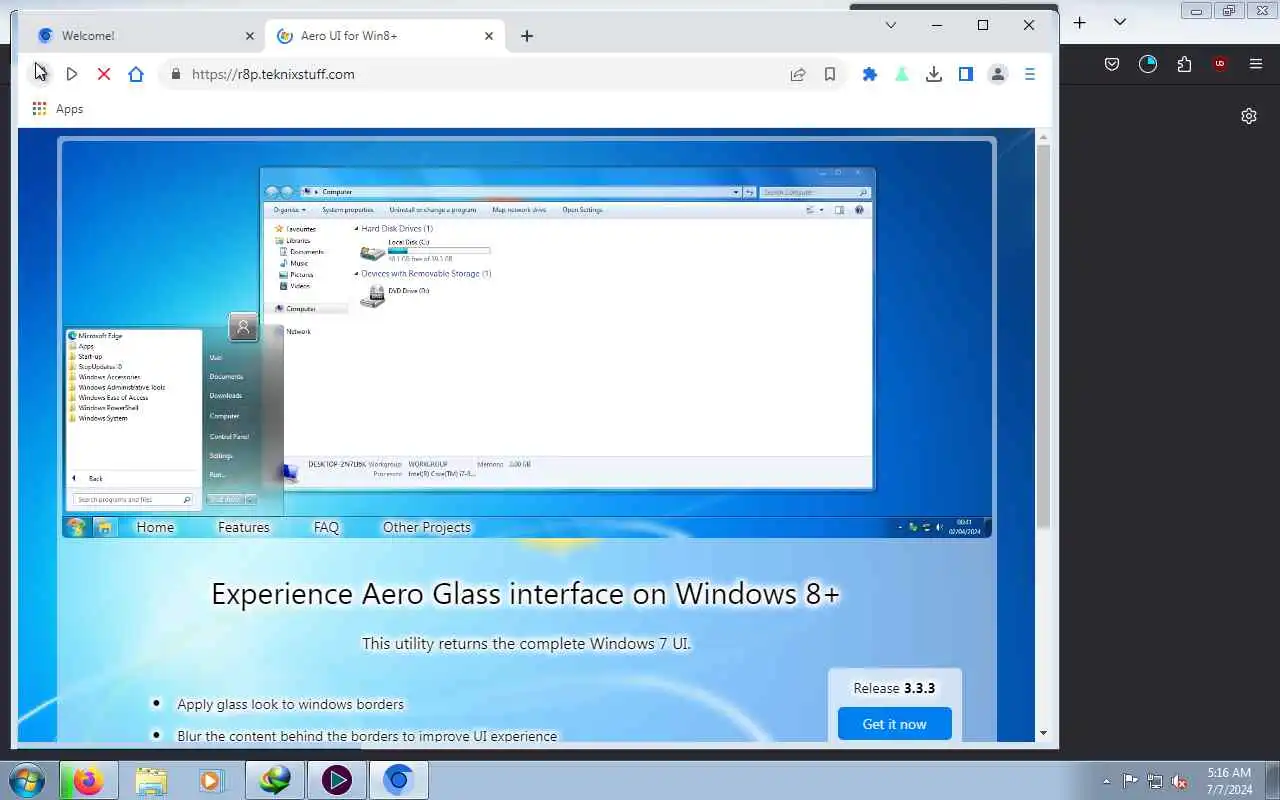Go forward in browser history

pos(72,74)
